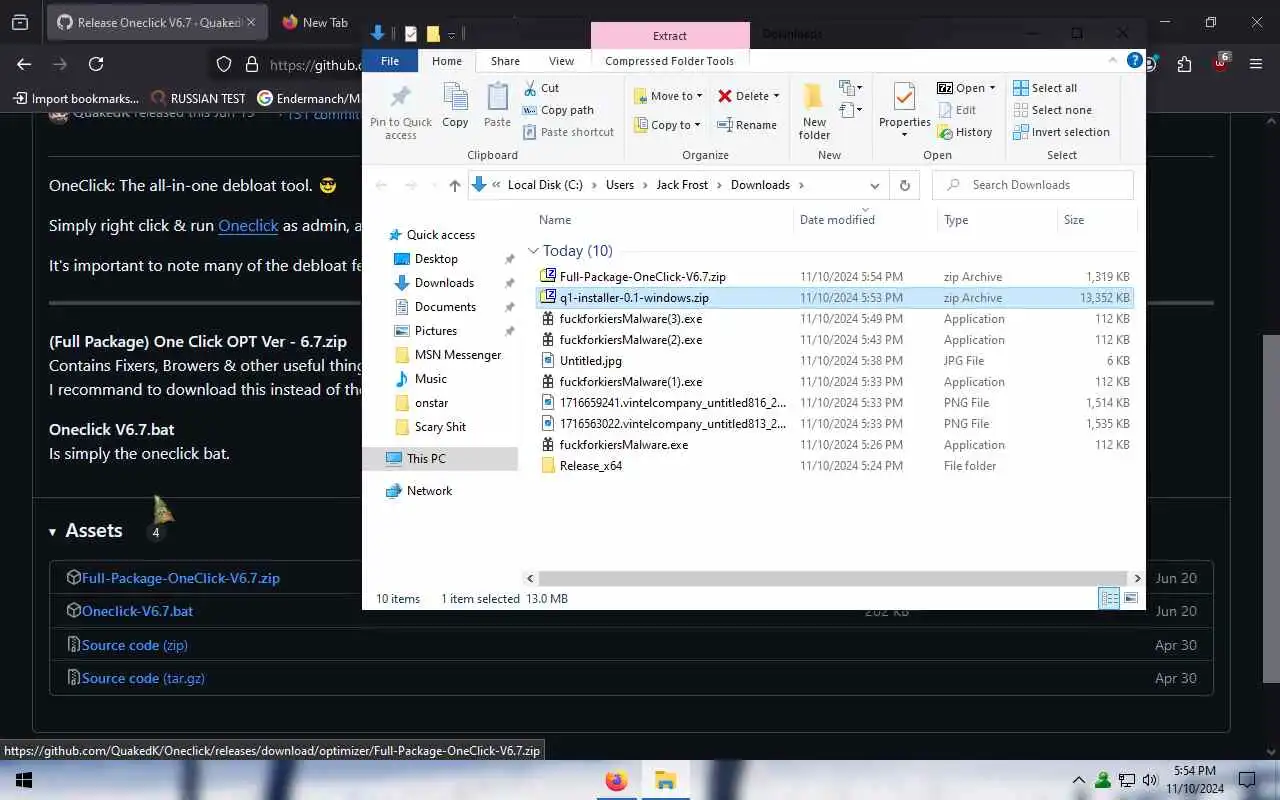
Task: Click the Copy ribbon icon
Action: [x=455, y=105]
